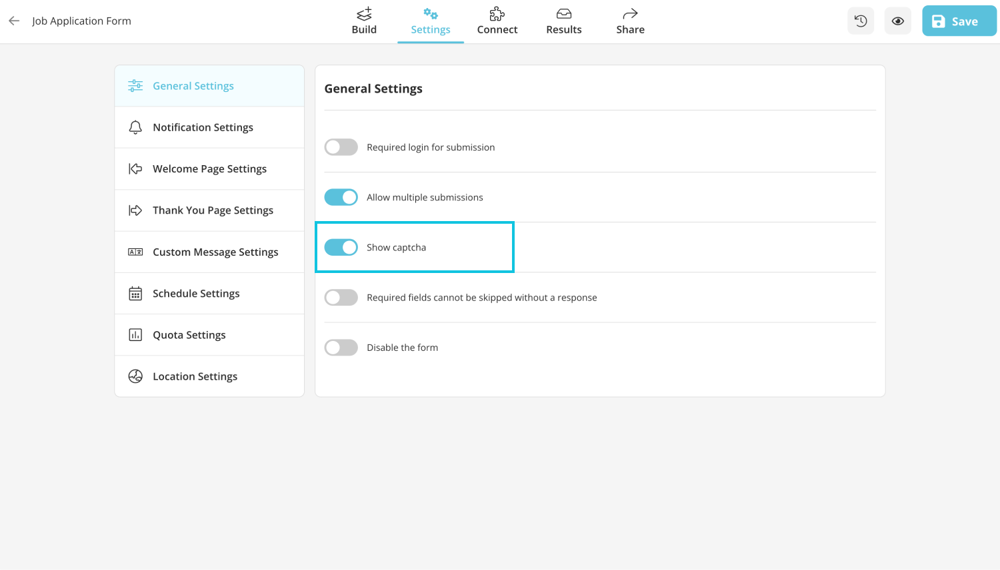Go to the Results tab
The width and height of the screenshot is (1000, 570).
pos(564,21)
